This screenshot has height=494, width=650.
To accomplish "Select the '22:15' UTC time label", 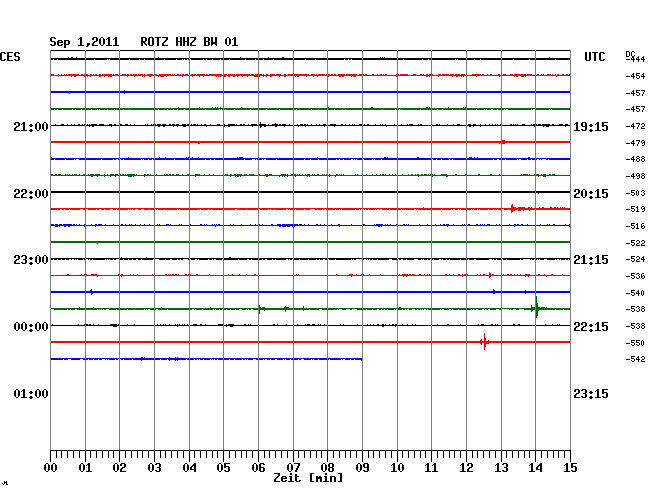I will point(591,327).
